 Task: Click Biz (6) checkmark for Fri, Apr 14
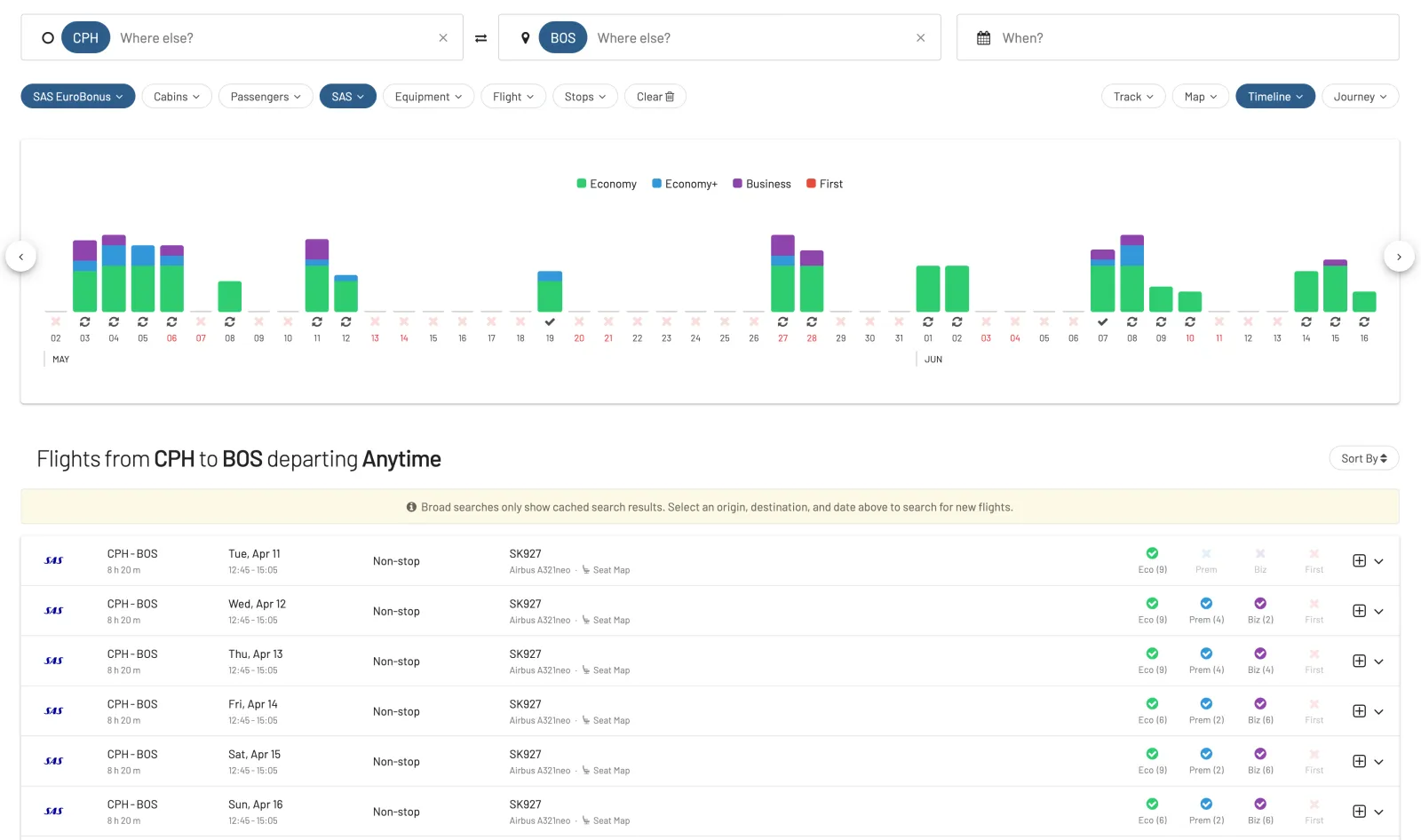tap(1260, 703)
